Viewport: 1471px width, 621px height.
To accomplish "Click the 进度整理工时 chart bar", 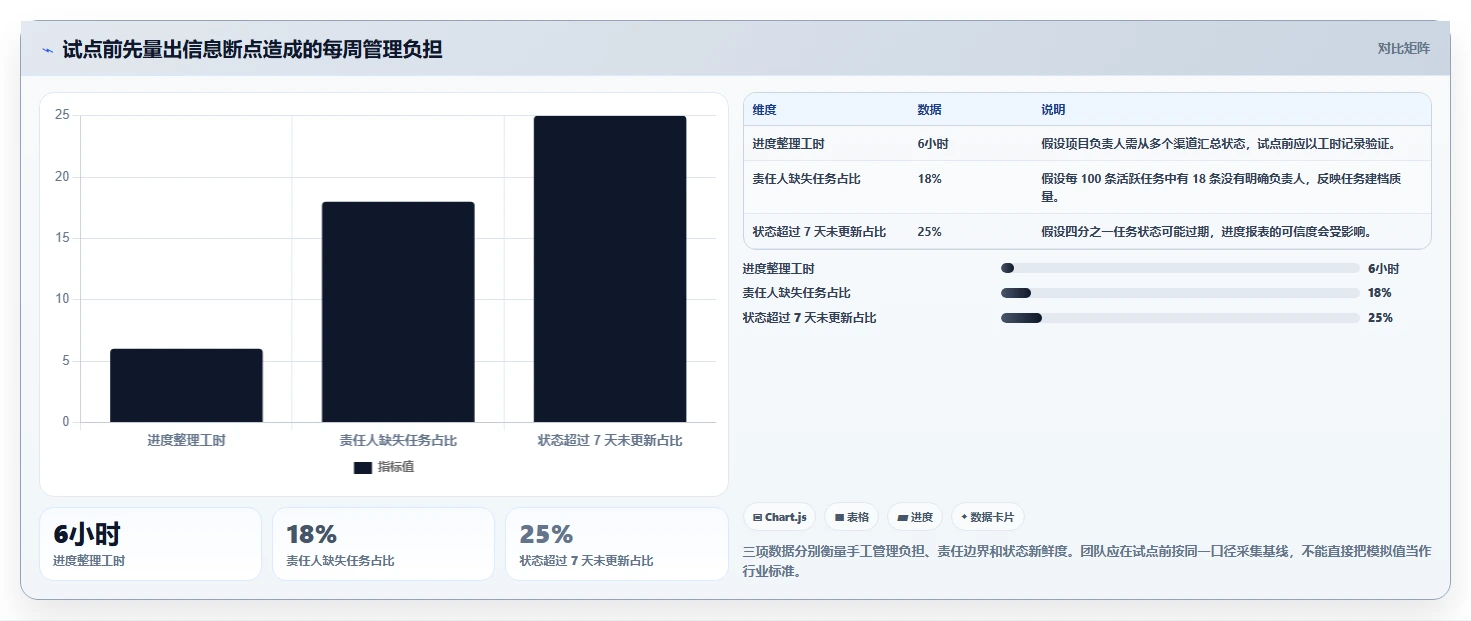I will pos(186,385).
